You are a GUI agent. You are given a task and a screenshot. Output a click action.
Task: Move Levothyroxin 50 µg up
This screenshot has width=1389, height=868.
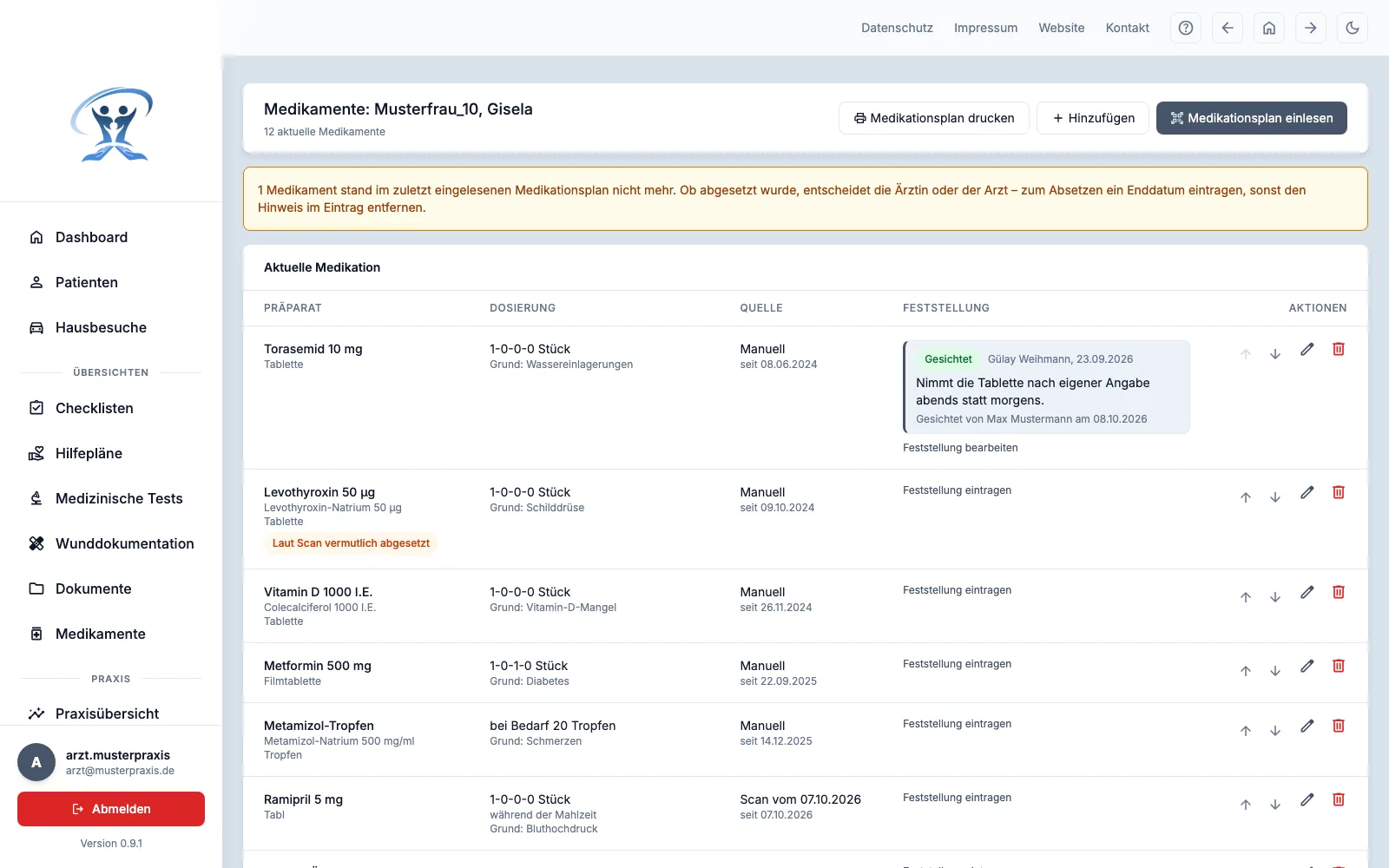[1246, 497]
